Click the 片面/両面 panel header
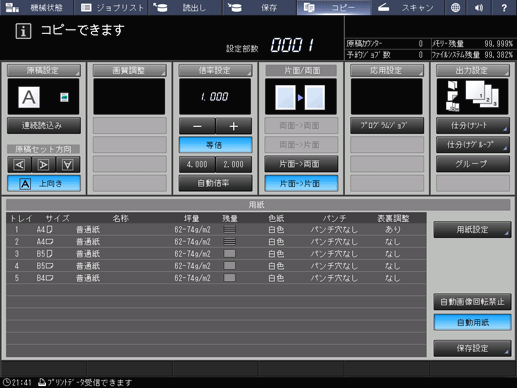Image resolution: width=517 pixels, height=388 pixels. tap(301, 70)
